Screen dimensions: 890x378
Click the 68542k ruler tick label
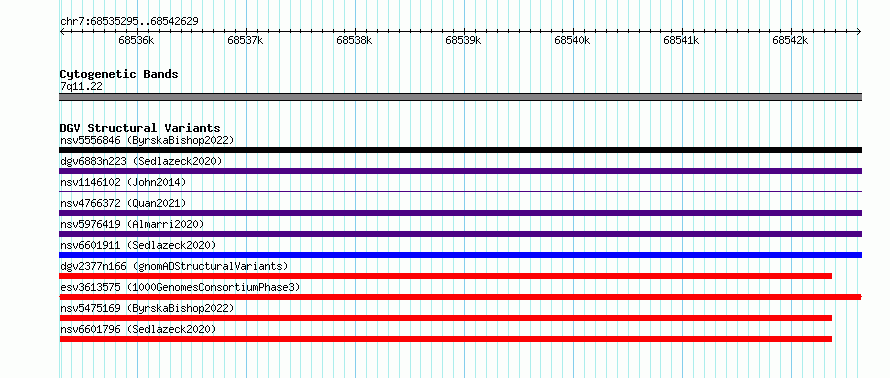(x=790, y=40)
